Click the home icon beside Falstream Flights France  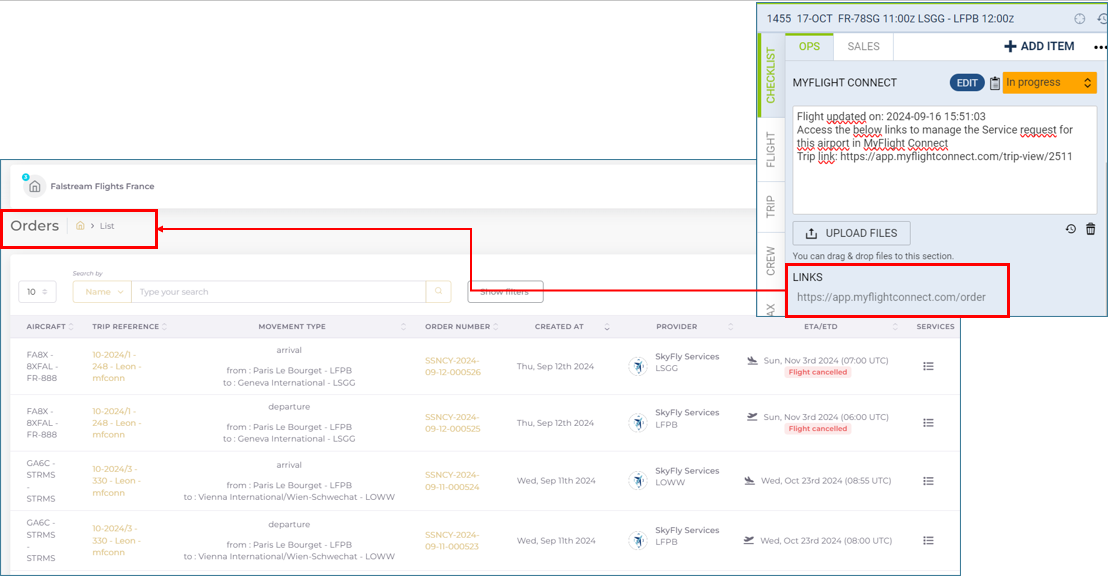click(x=34, y=186)
